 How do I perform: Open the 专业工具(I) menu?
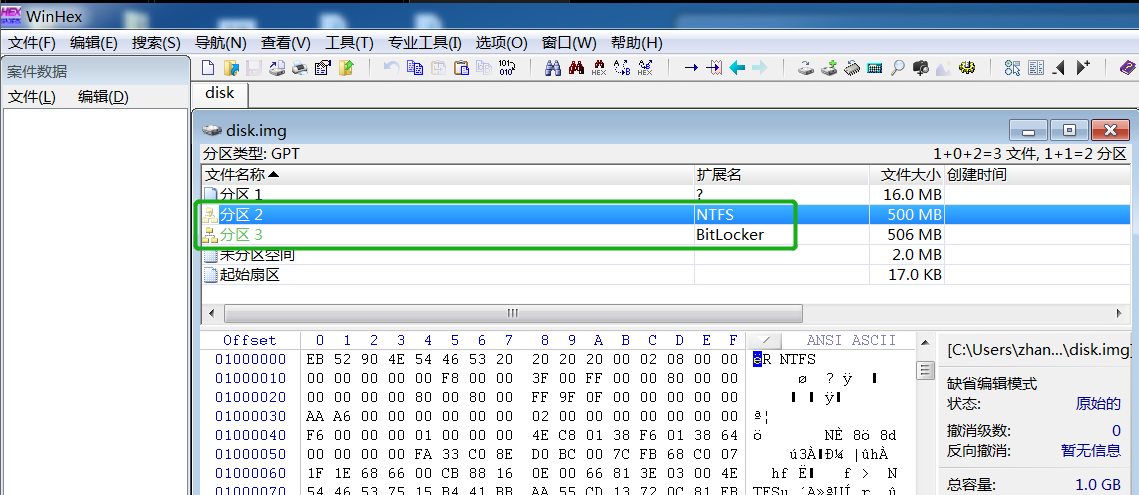tap(425, 43)
